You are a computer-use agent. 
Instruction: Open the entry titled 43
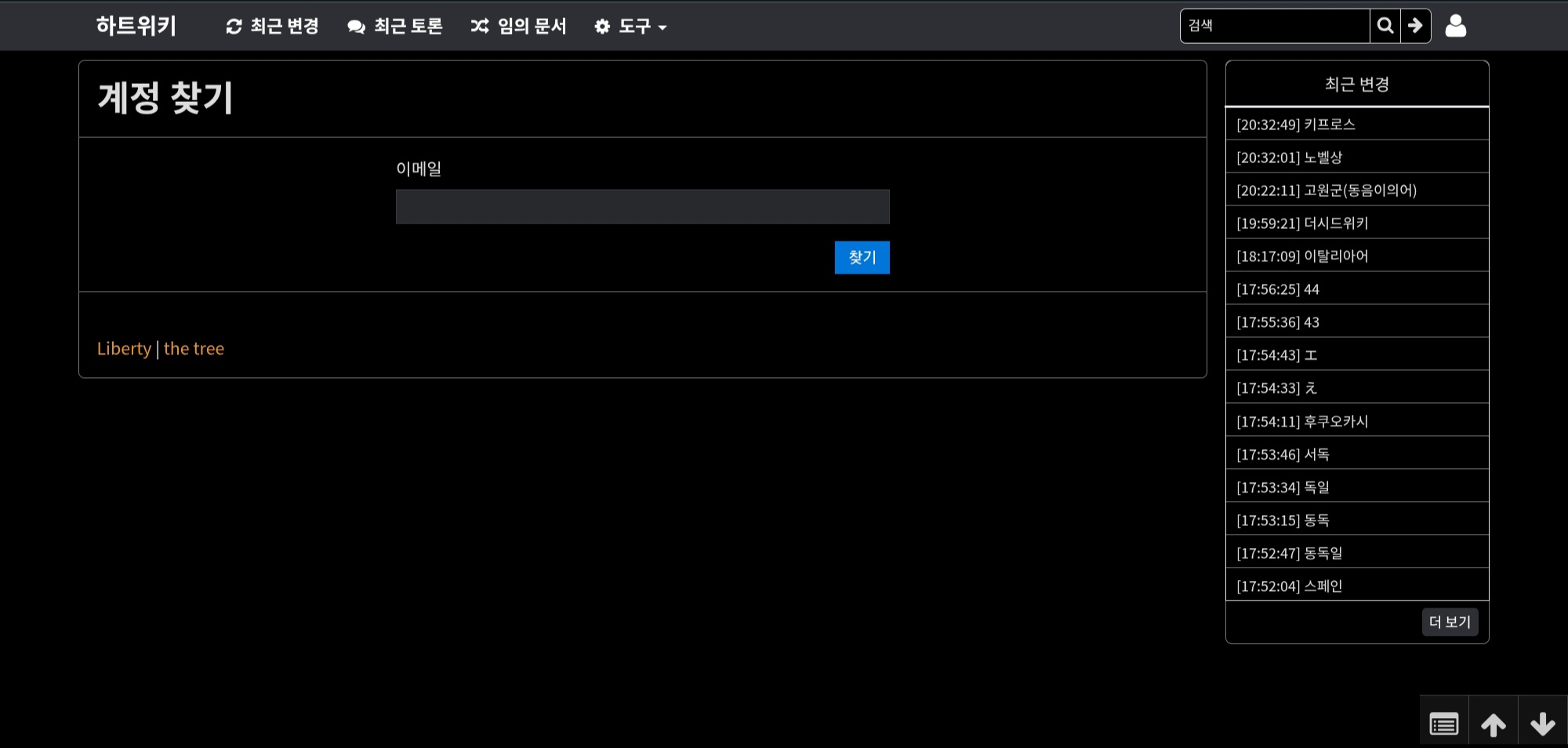(1357, 321)
